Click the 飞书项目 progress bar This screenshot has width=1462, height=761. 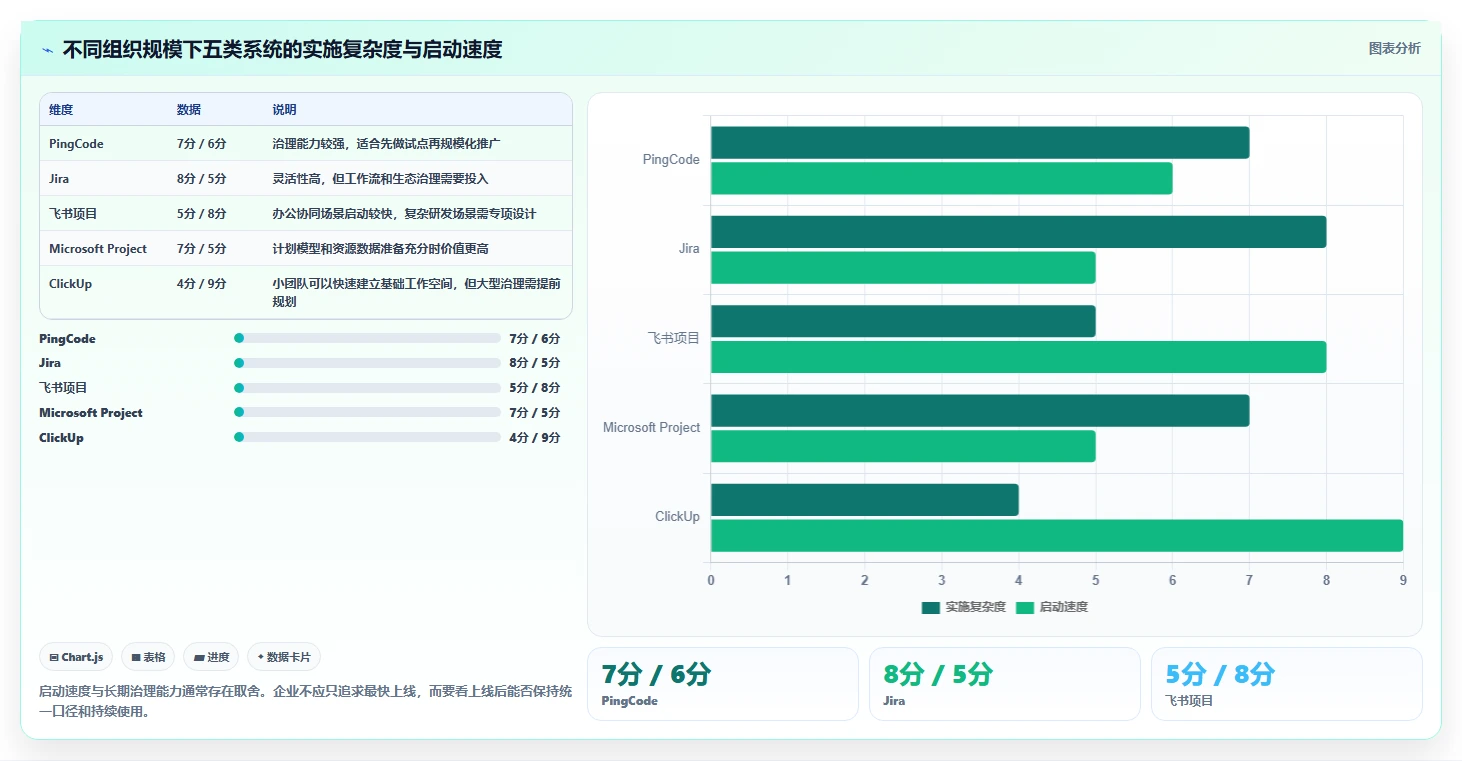[x=367, y=388]
